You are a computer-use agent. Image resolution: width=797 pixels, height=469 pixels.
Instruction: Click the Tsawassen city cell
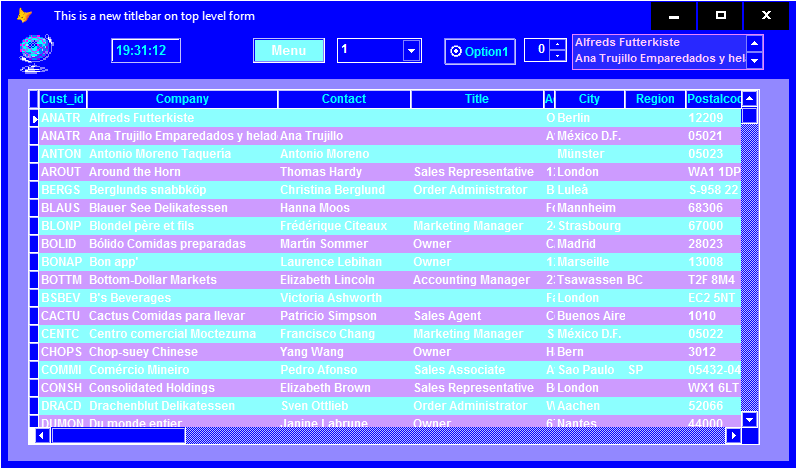(590, 280)
